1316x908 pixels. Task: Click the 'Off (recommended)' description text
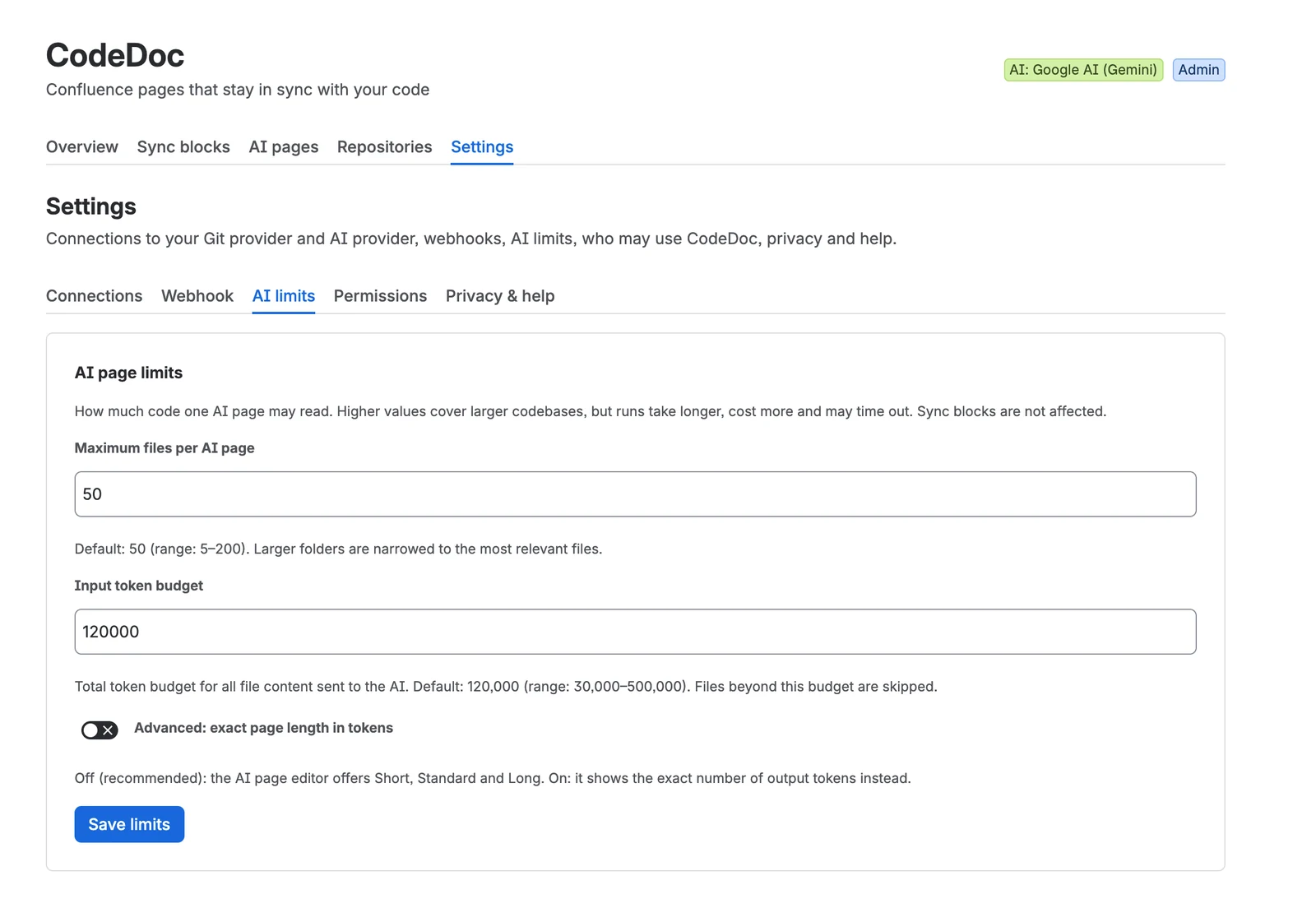pos(493,778)
